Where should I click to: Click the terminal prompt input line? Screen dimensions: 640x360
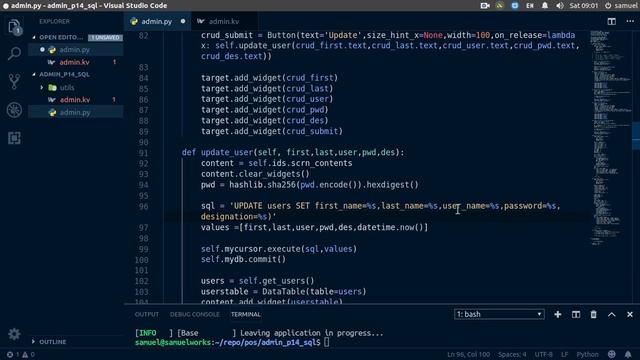point(232,342)
